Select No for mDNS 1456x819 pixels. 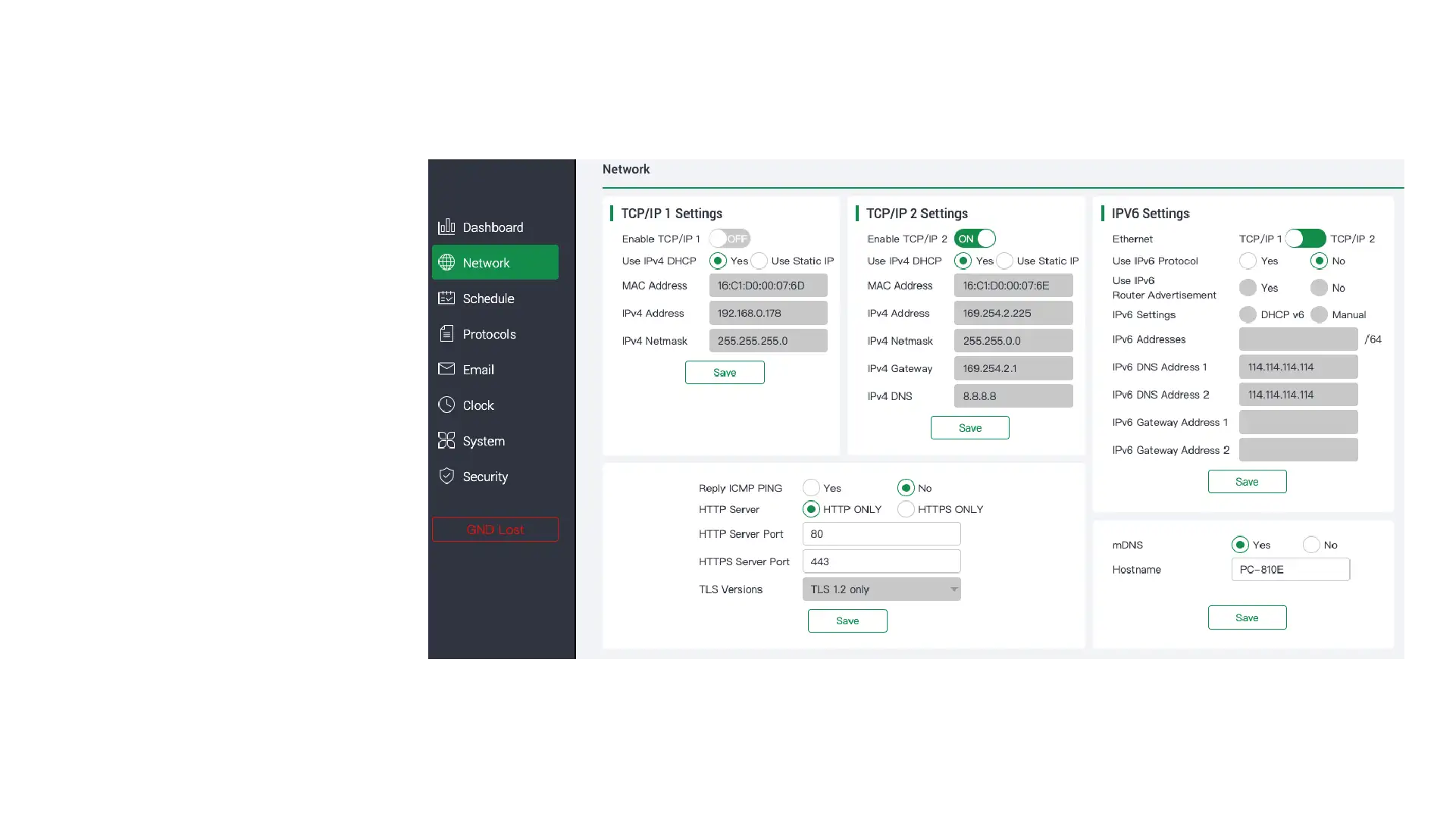(x=1311, y=545)
